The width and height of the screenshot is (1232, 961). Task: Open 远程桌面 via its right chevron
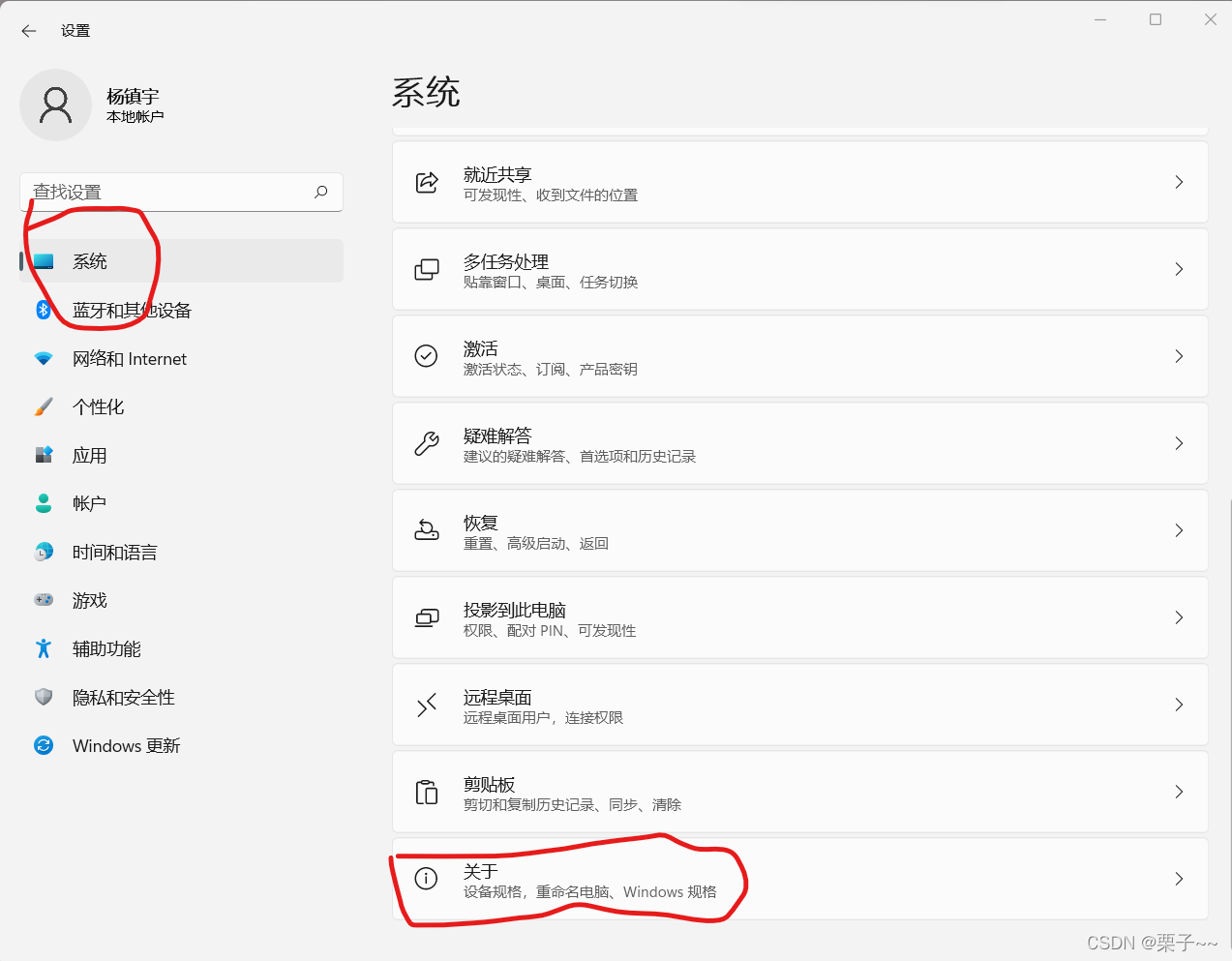[1179, 705]
